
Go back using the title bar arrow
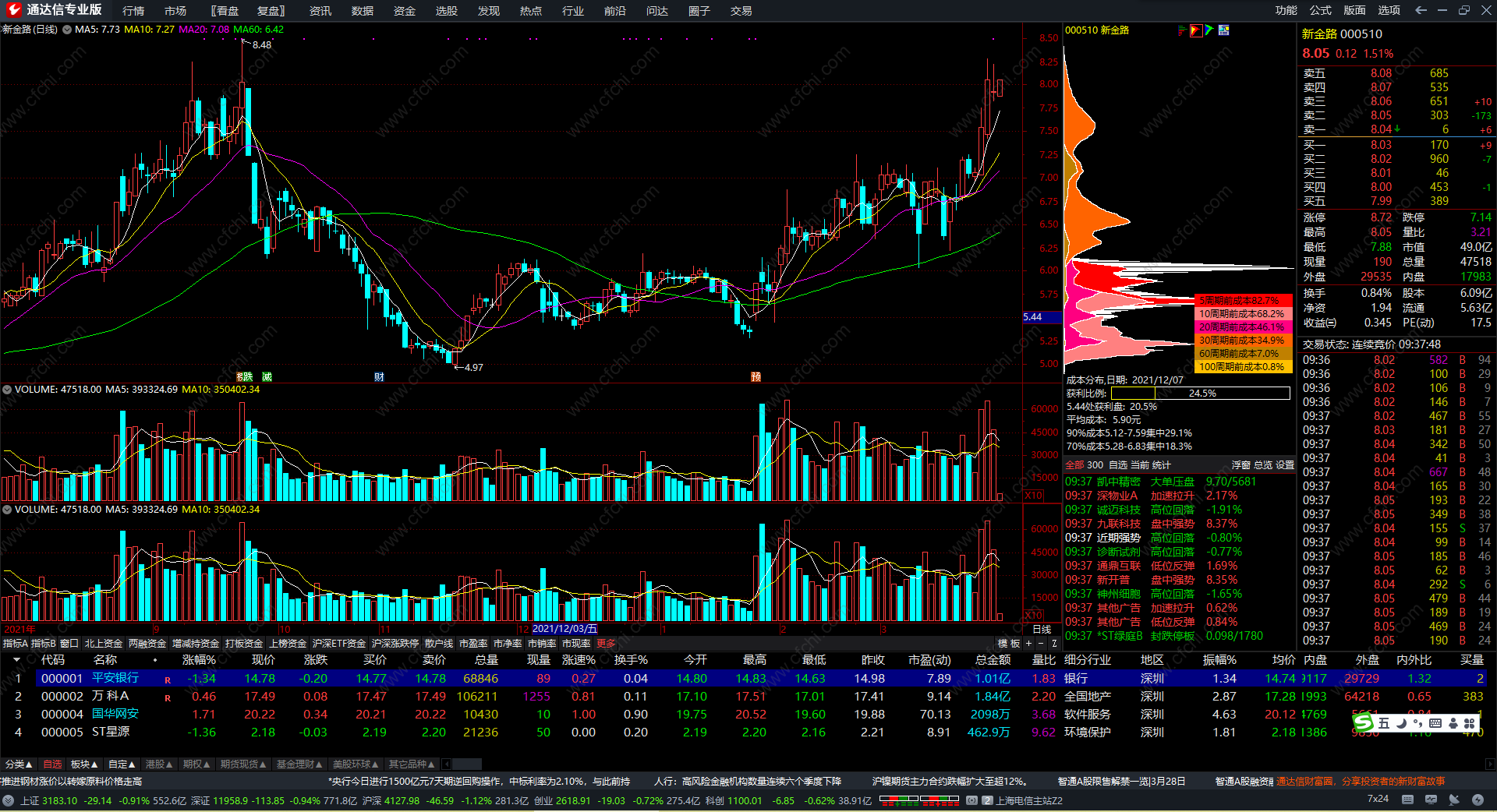click(x=1421, y=10)
